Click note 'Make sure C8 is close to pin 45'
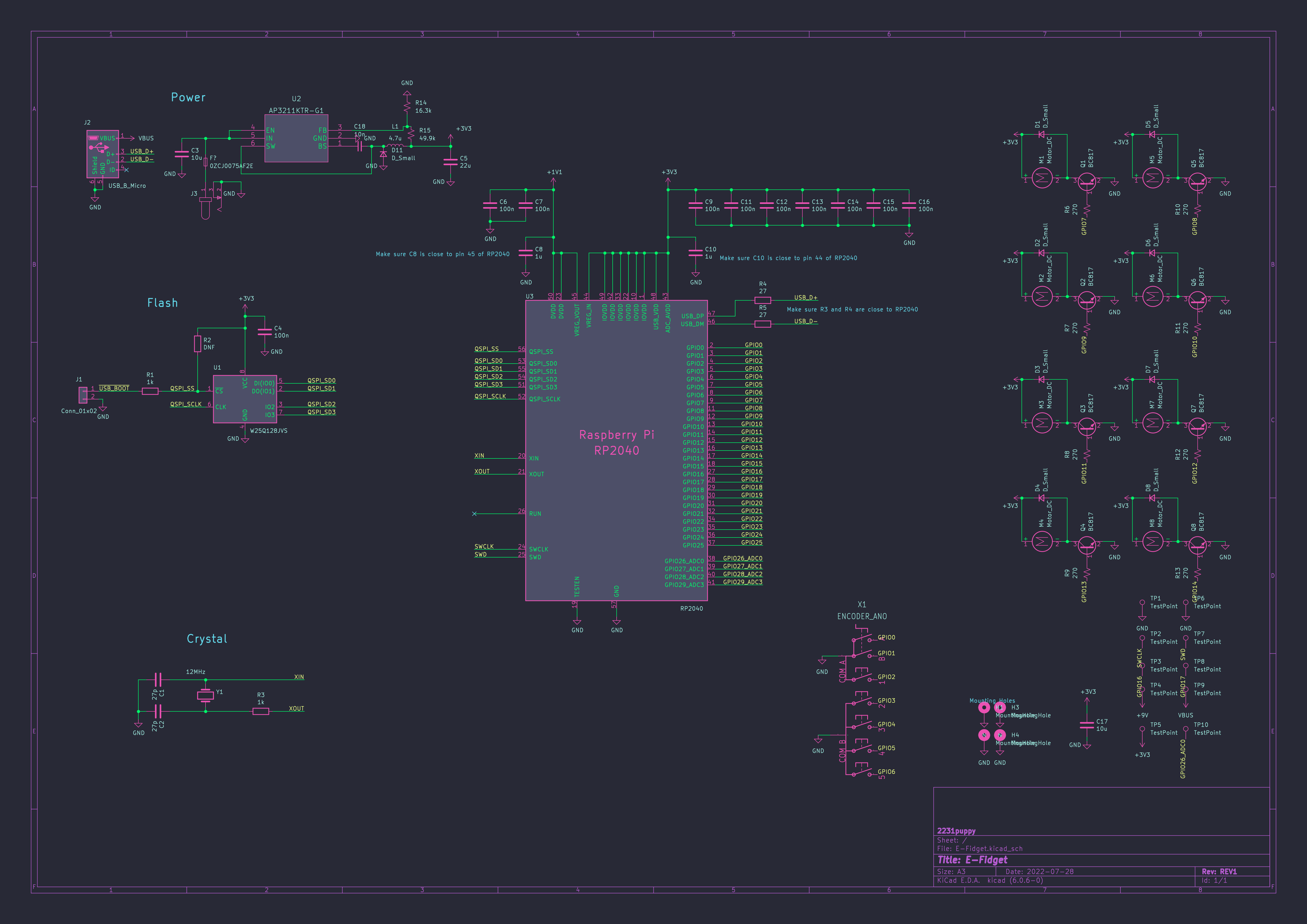Screen dimensions: 1307x924 (443, 254)
